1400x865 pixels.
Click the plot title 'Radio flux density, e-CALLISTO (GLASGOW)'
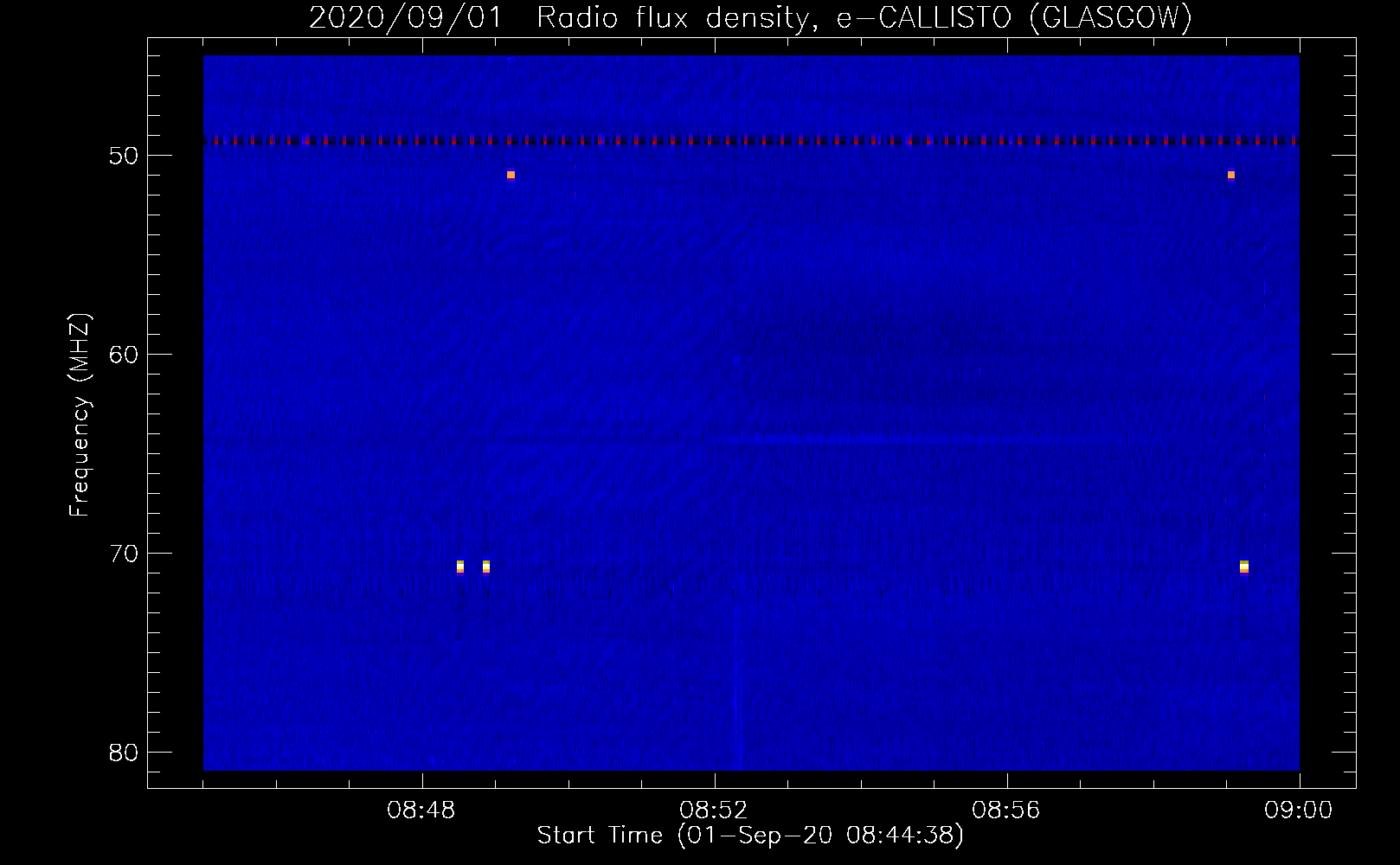click(x=864, y=17)
